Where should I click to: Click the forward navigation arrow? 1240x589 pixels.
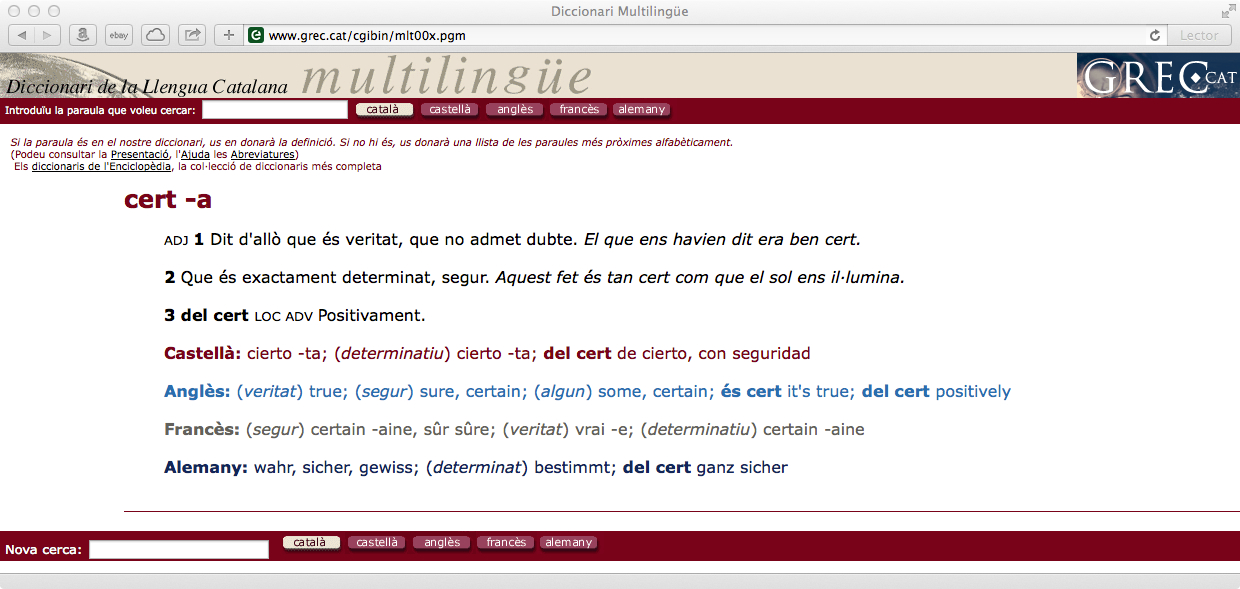(x=47, y=35)
